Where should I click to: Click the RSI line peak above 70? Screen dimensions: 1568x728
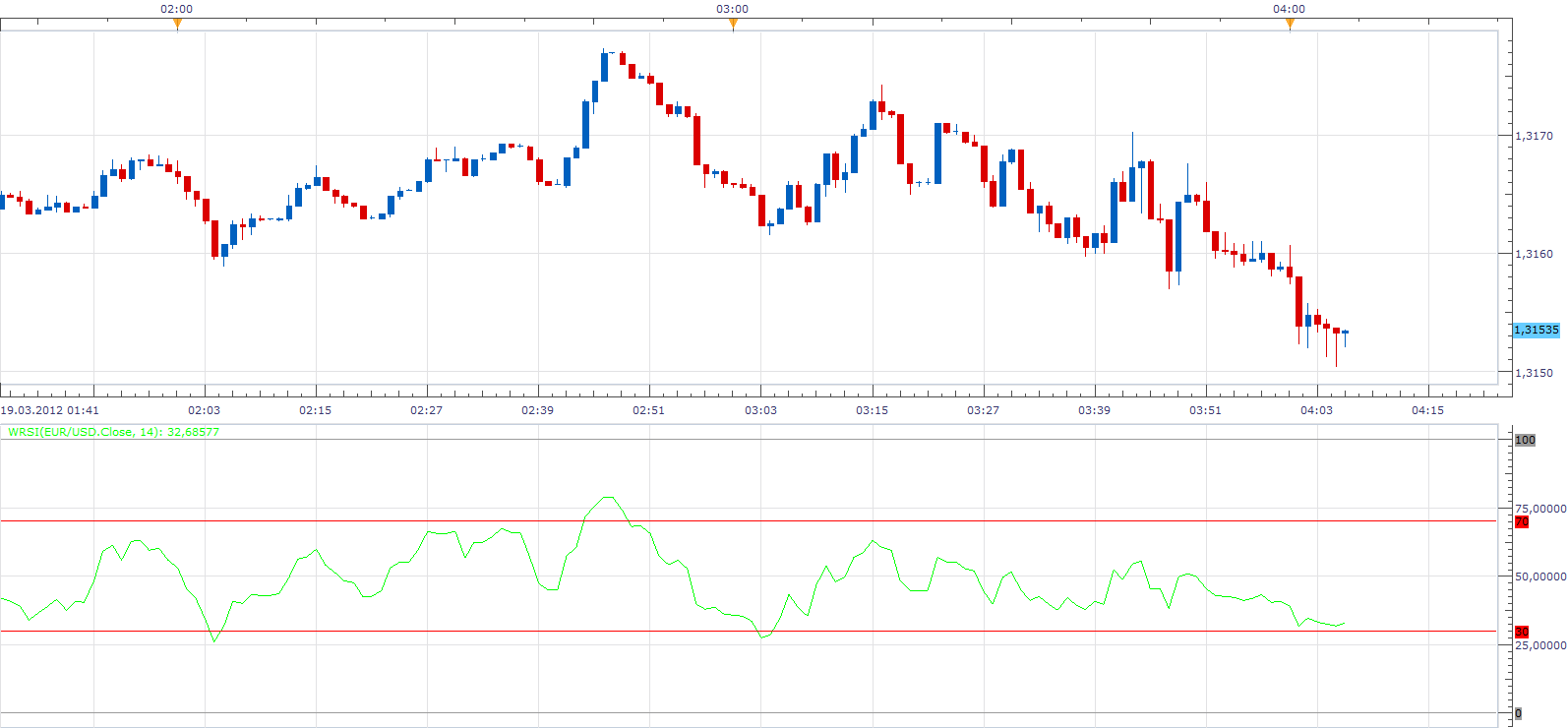pyautogui.click(x=608, y=498)
